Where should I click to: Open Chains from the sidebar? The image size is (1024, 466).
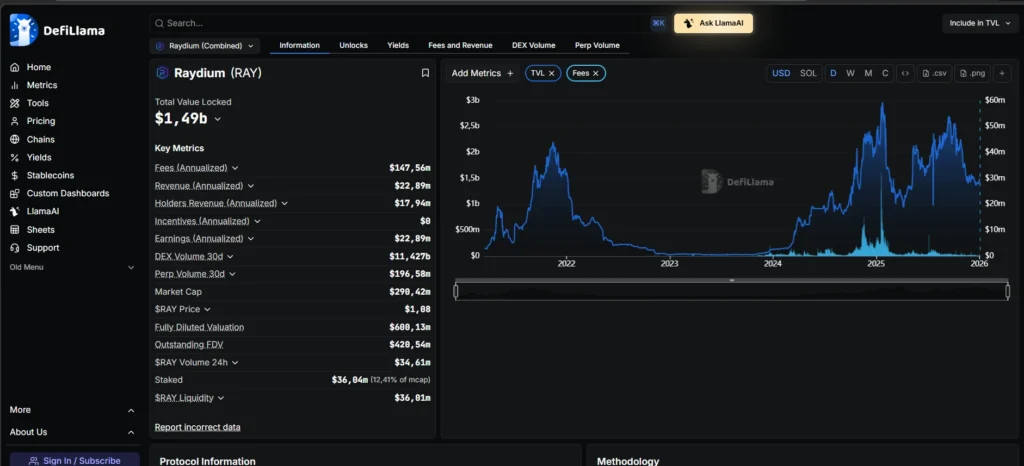click(x=40, y=139)
